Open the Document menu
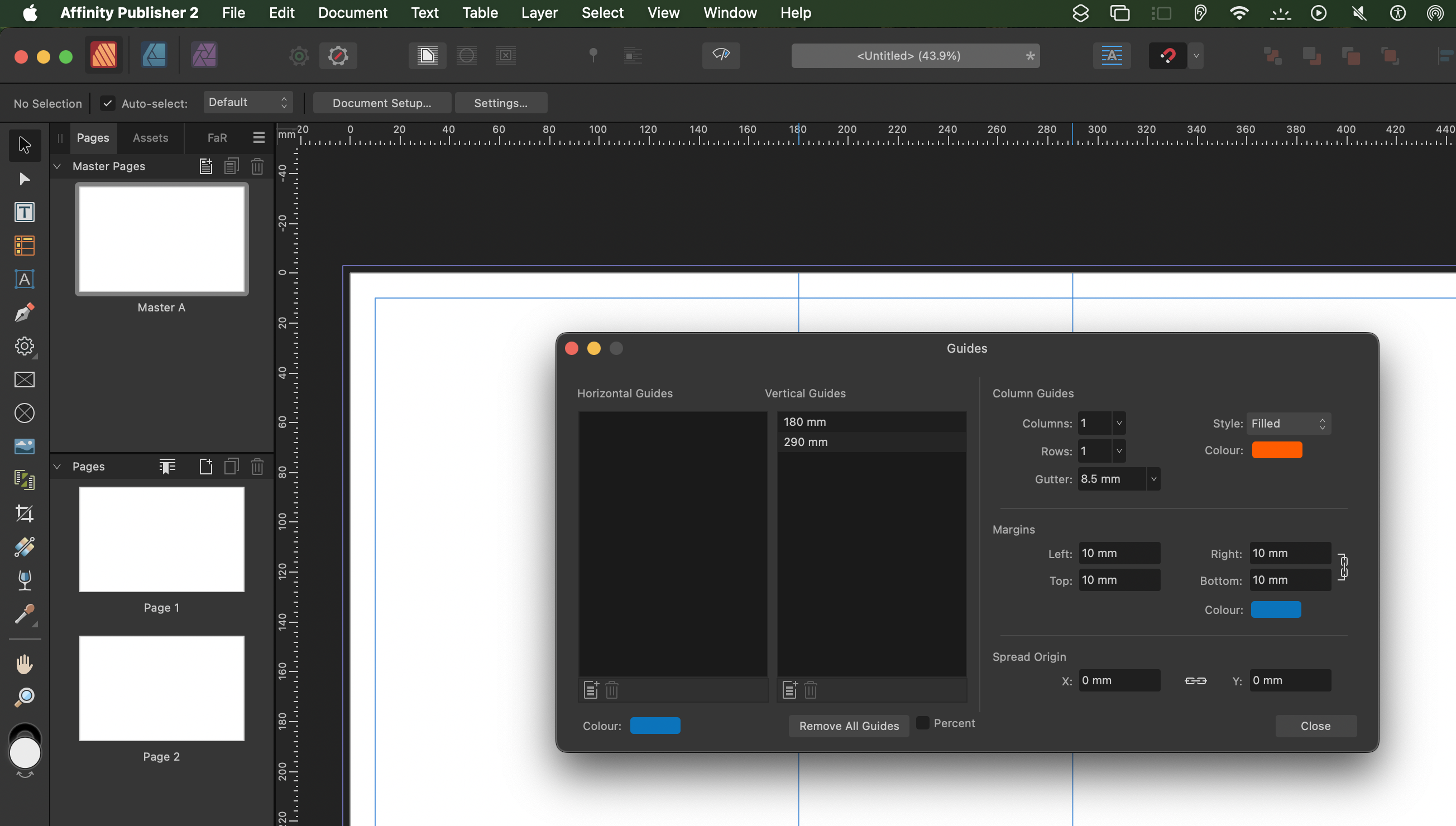1456x826 pixels. [x=352, y=12]
